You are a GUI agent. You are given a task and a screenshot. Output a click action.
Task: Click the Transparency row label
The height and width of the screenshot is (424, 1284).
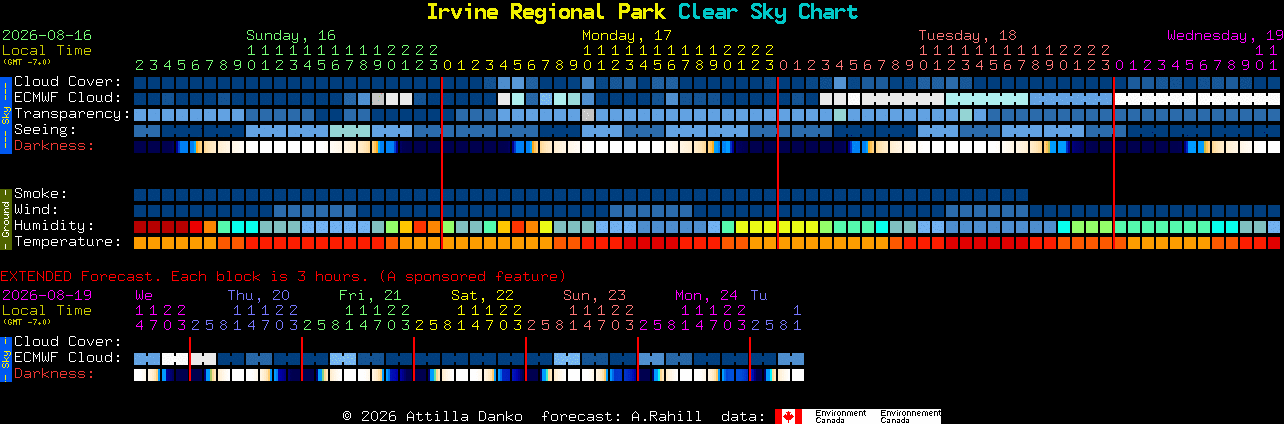[72, 114]
